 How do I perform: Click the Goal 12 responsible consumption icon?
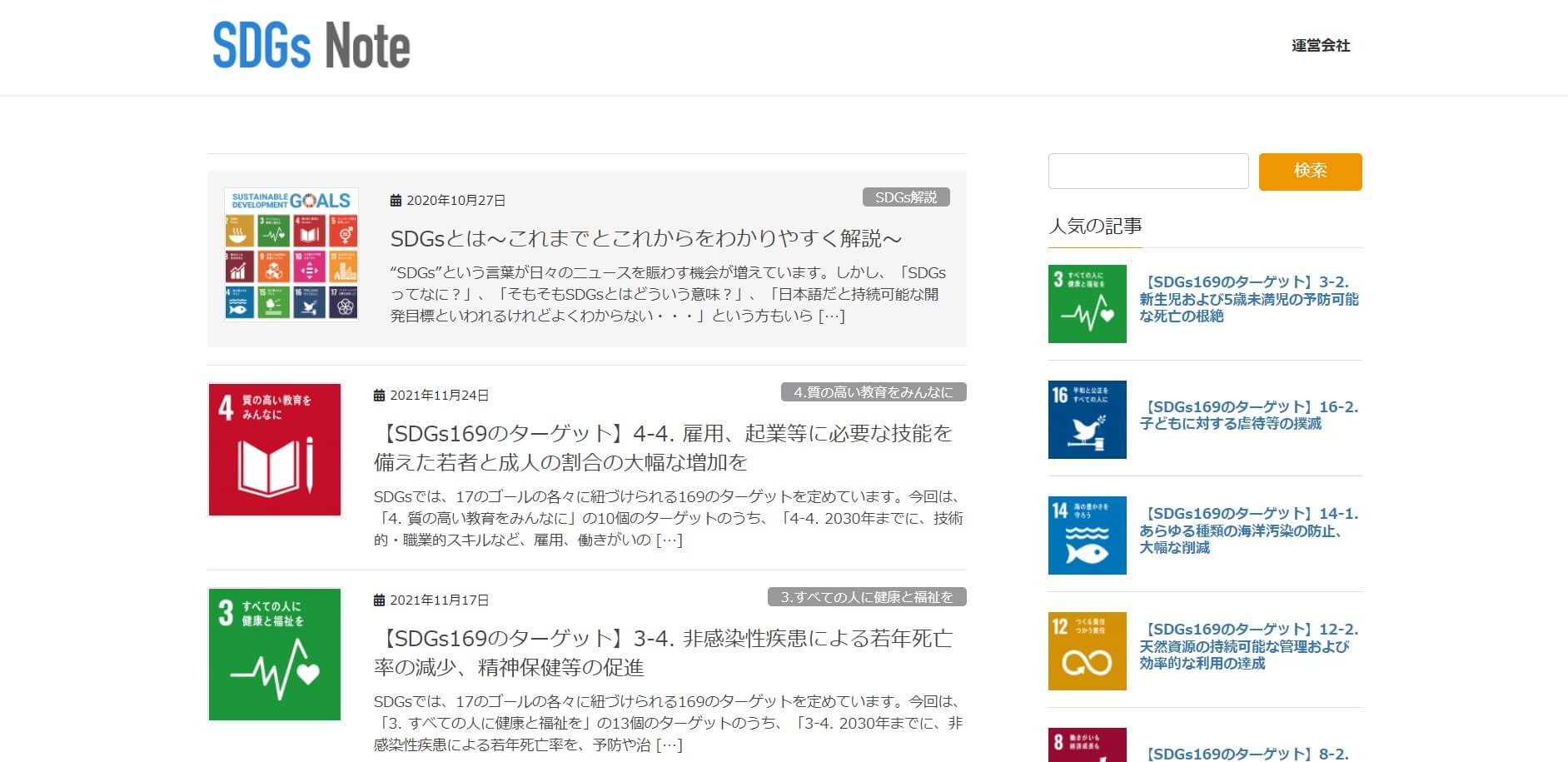pyautogui.click(x=1086, y=649)
